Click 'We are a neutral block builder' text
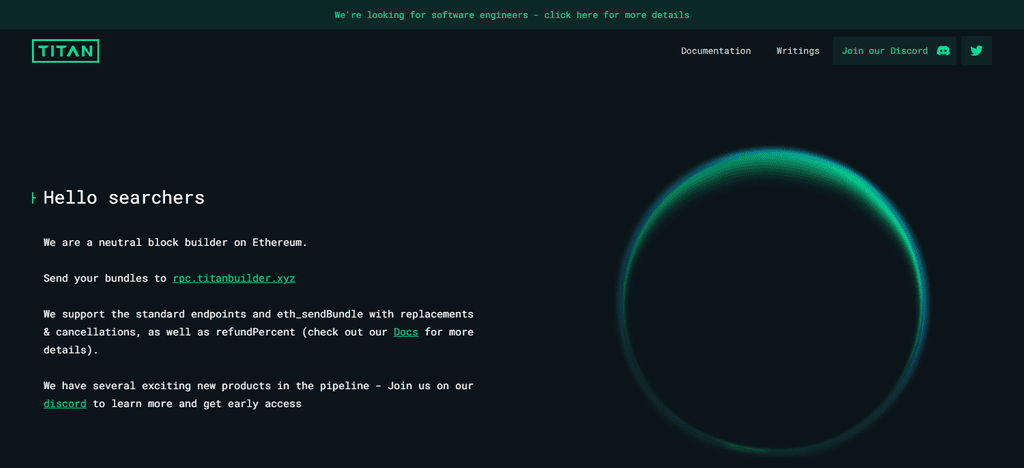1024x468 pixels. click(175, 242)
